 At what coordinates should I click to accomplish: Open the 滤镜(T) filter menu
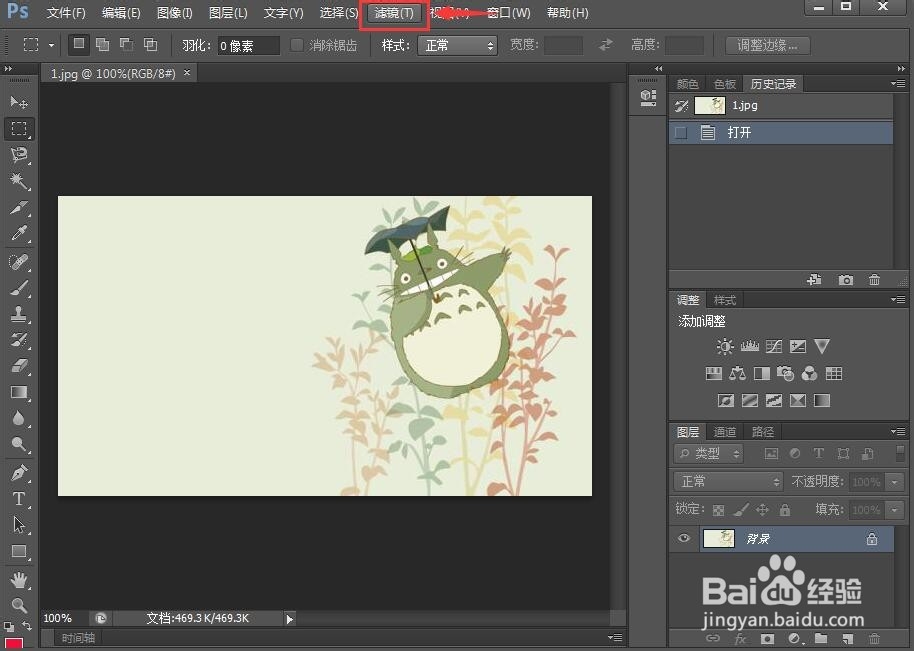(x=394, y=13)
